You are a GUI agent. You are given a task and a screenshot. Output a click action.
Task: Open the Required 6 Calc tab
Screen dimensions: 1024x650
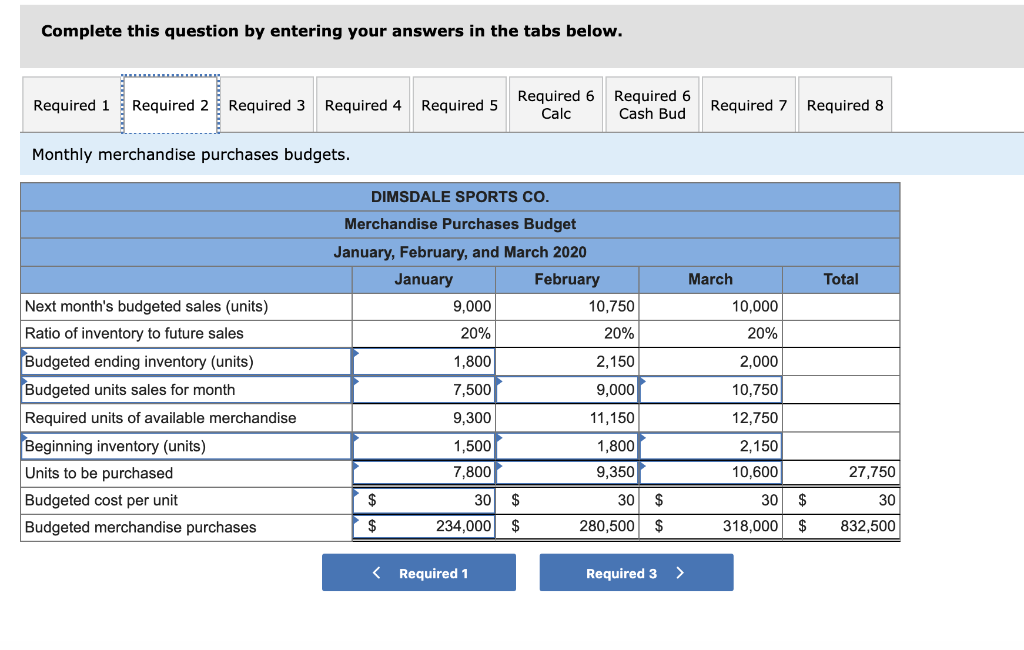click(556, 105)
